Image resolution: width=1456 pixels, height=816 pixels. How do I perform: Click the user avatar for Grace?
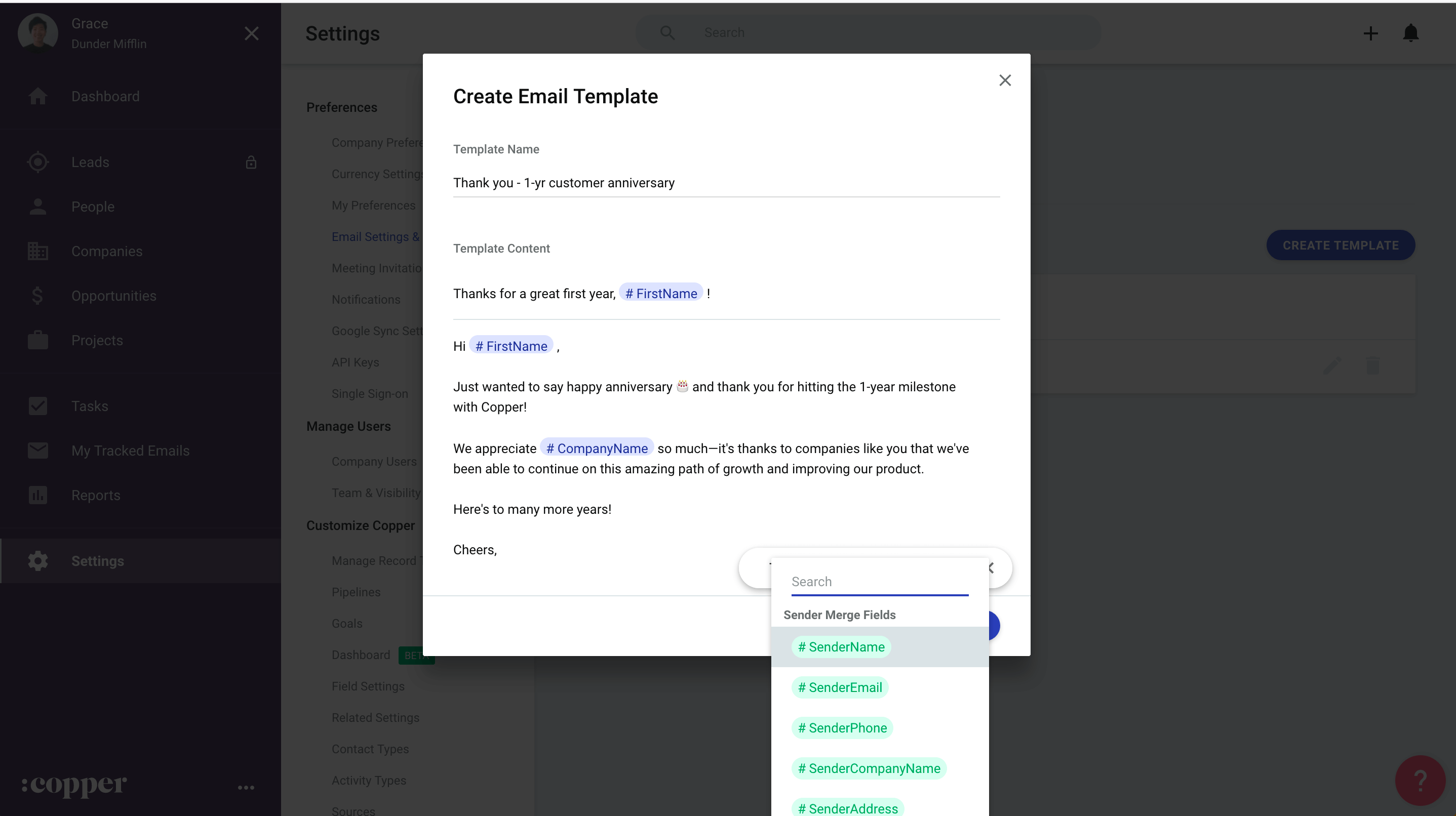(38, 33)
